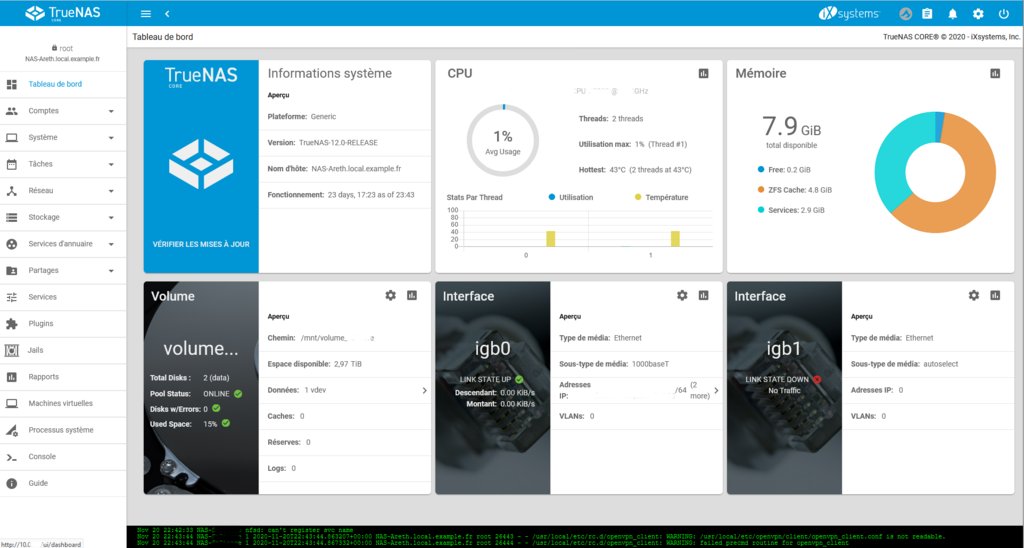Expand the Partages sidebar section
Viewport: 1024px width, 548px height.
tap(63, 270)
